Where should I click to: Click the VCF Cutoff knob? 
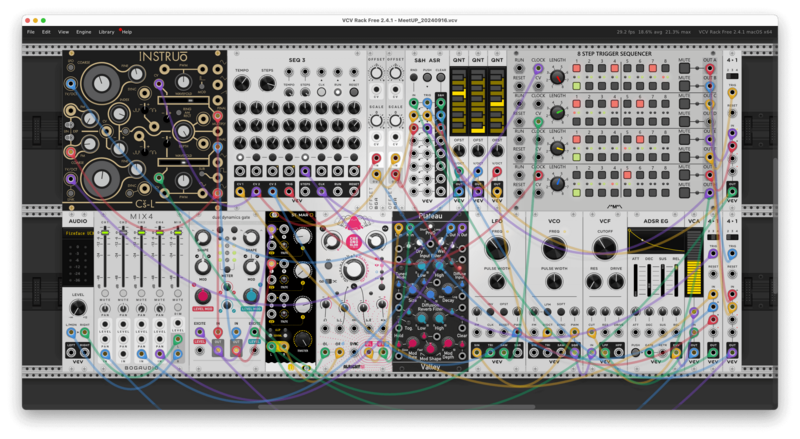605,248
